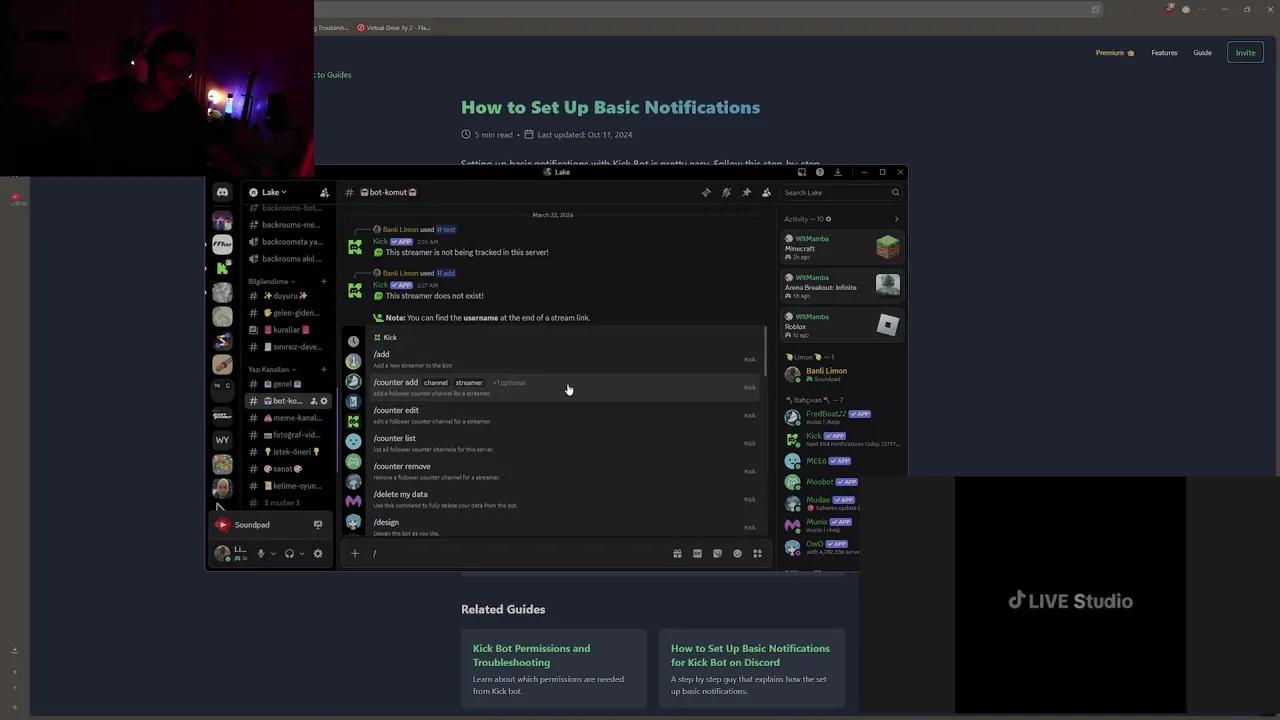Open the MEE6 member profile
This screenshot has width=1280, height=720.
pyautogui.click(x=842, y=461)
